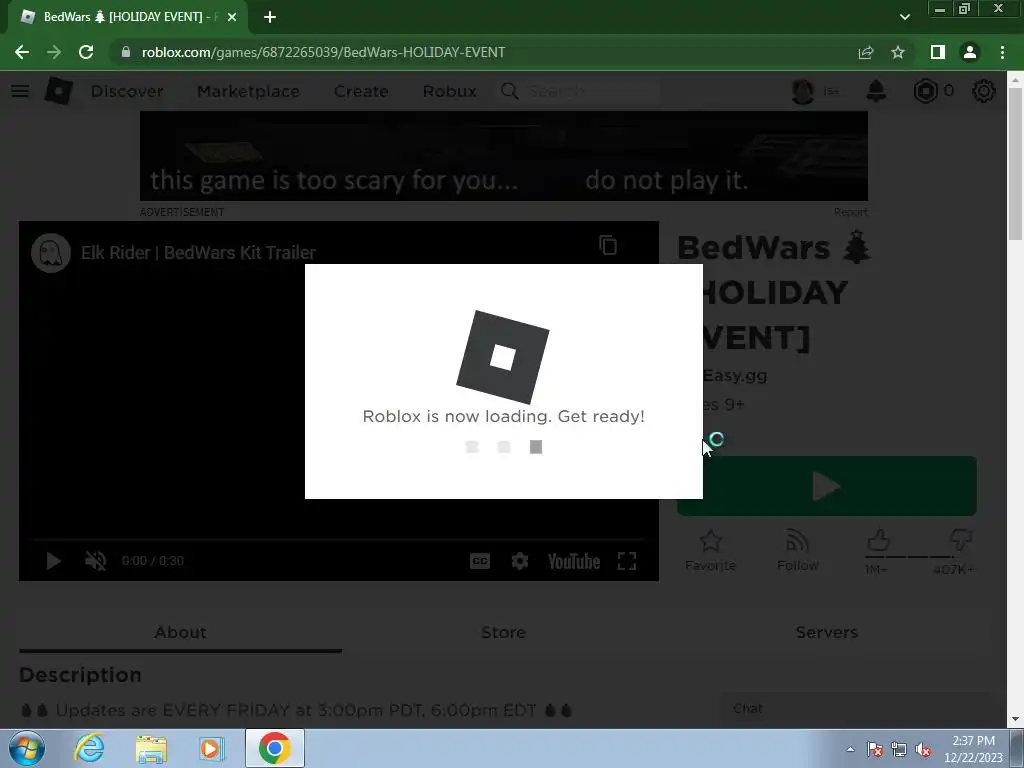Open the Windows Start button
Viewport: 1024px width, 768px height.
tap(26, 748)
